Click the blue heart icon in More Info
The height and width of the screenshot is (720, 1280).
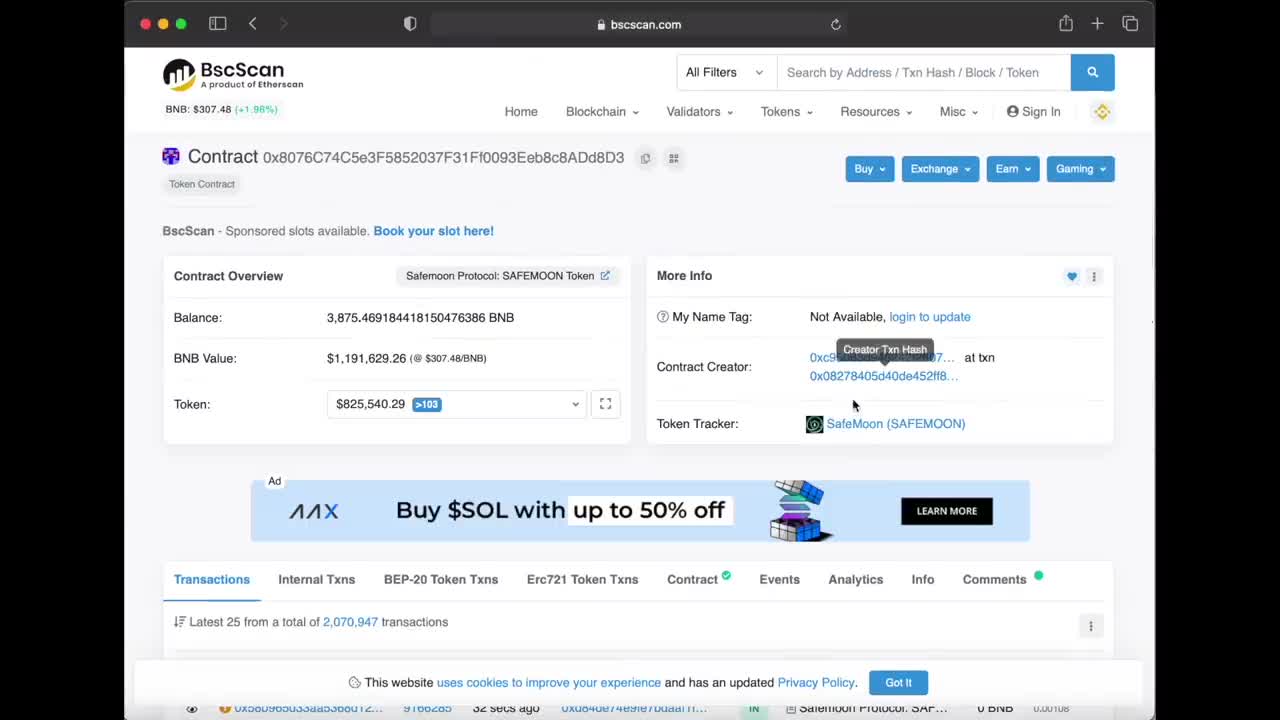click(x=1072, y=276)
